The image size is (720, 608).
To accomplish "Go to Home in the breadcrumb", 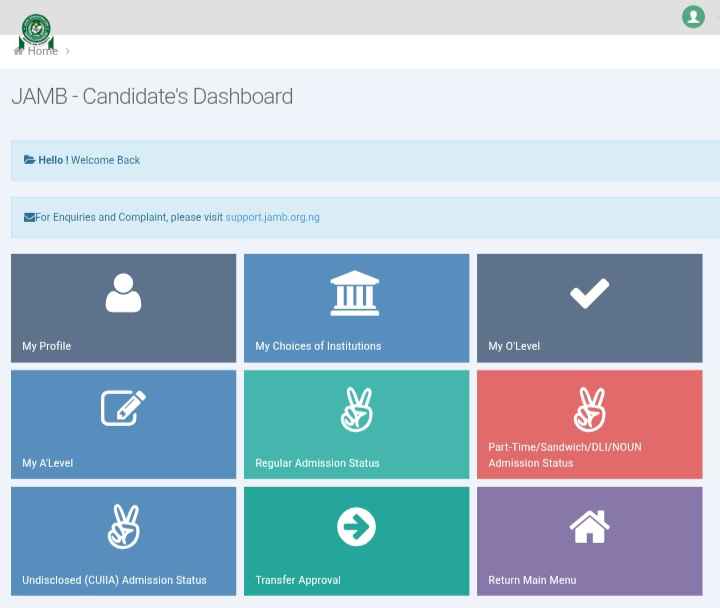I will pyautogui.click(x=42, y=51).
